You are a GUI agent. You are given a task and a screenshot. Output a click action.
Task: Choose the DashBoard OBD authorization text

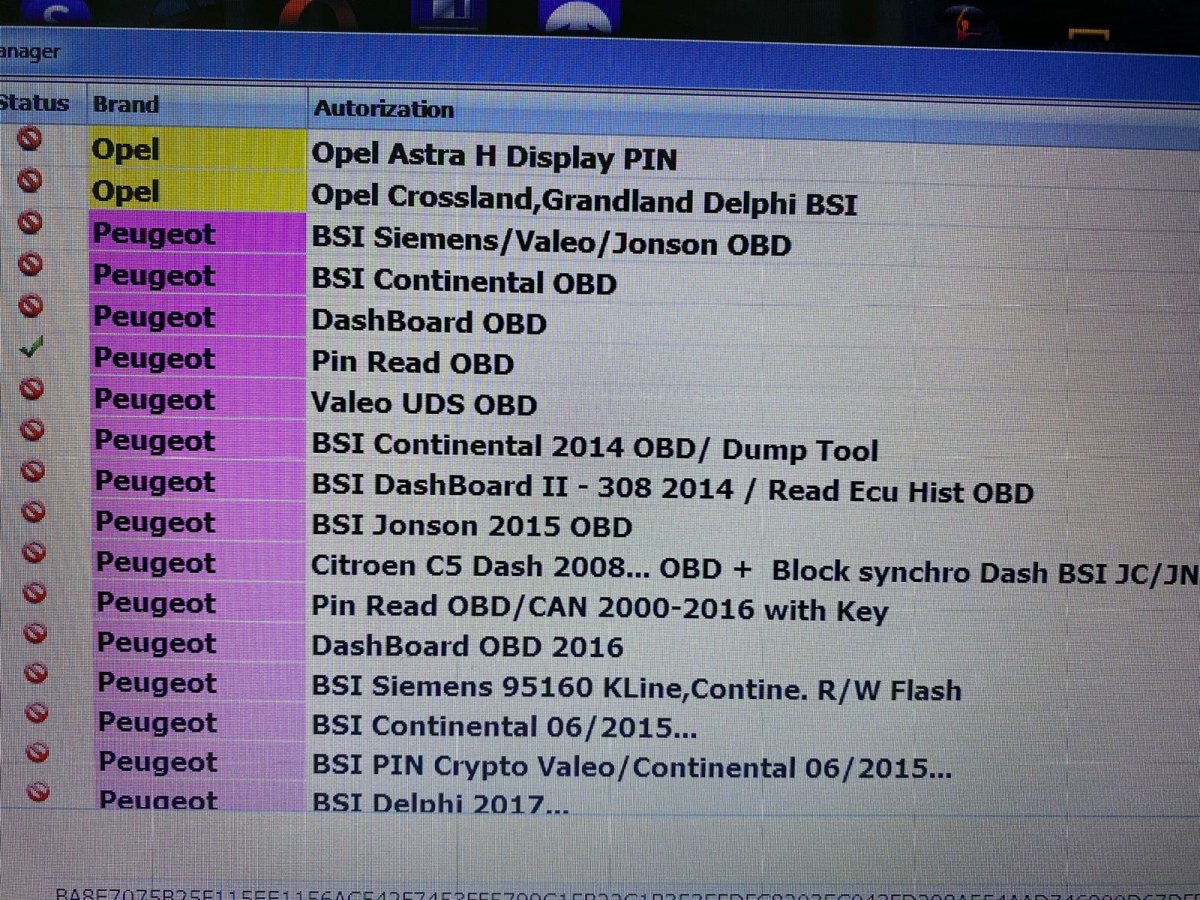click(x=429, y=322)
